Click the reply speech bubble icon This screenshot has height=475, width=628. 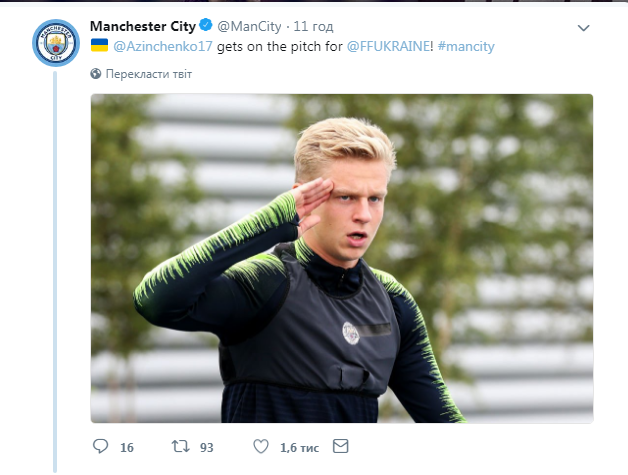(x=100, y=446)
